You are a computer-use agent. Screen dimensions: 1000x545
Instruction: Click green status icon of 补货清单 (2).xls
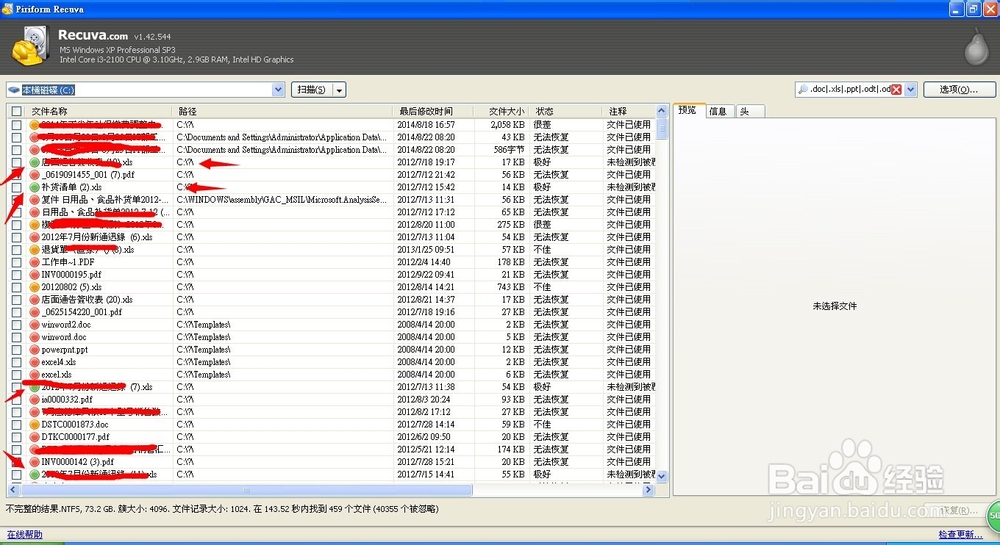34,187
